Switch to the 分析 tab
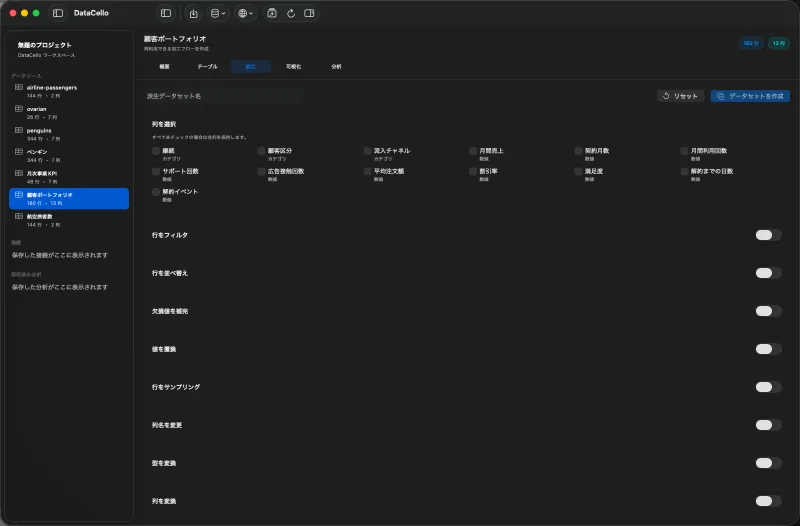This screenshot has width=800, height=526. (x=336, y=66)
